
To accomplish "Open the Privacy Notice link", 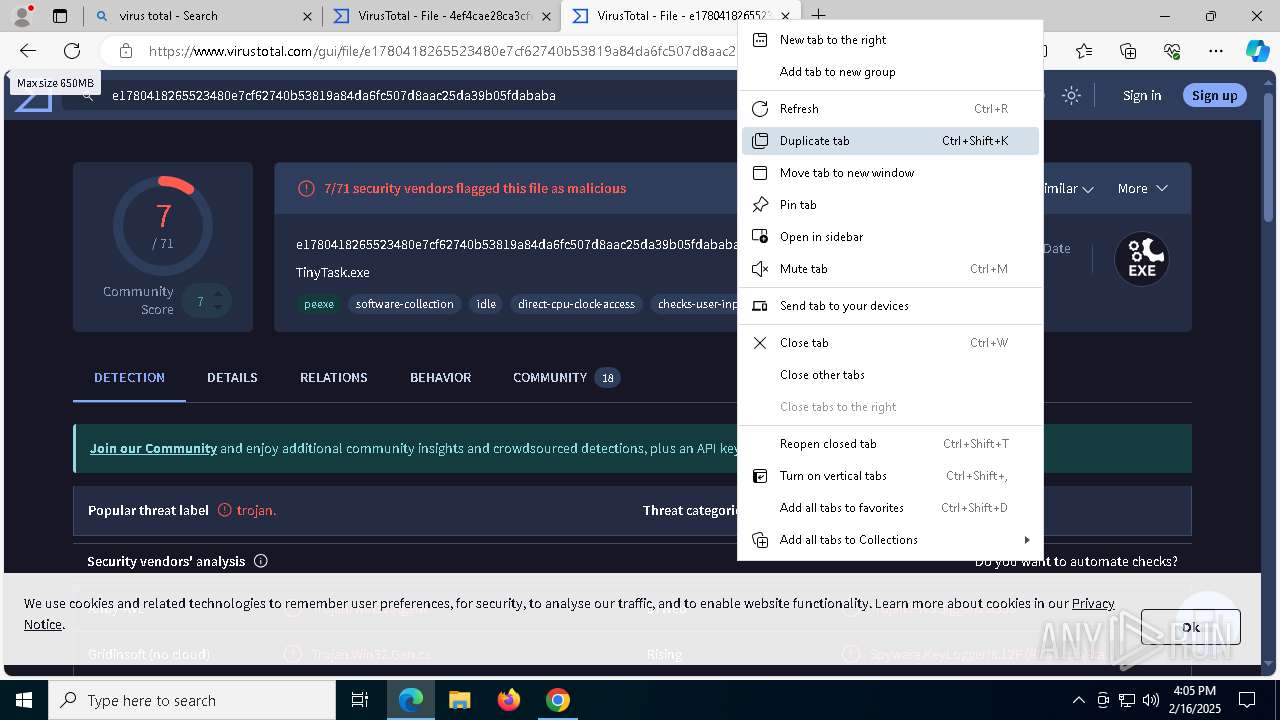I will pyautogui.click(x=1093, y=603).
